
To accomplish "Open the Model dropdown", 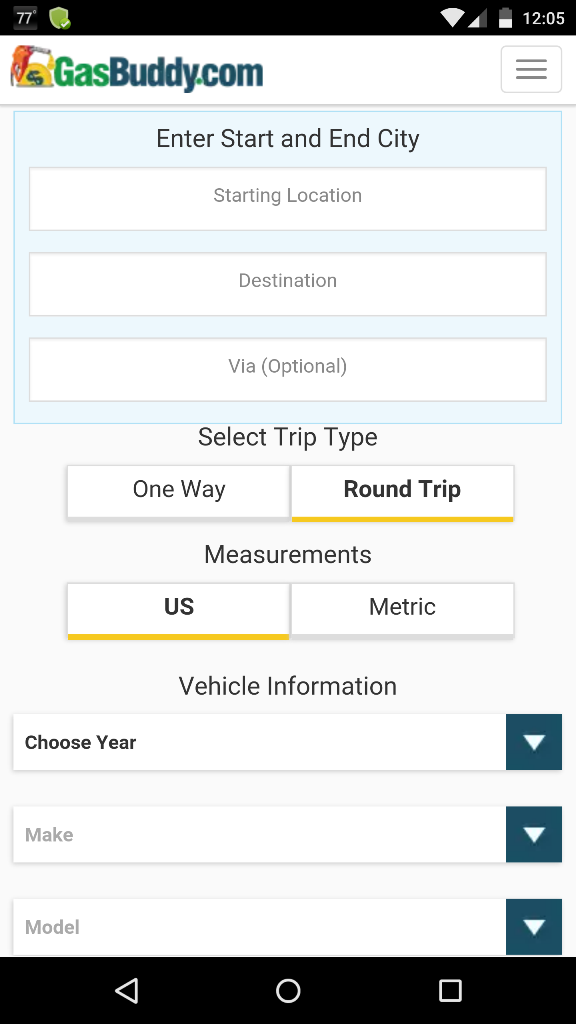I will (x=287, y=926).
